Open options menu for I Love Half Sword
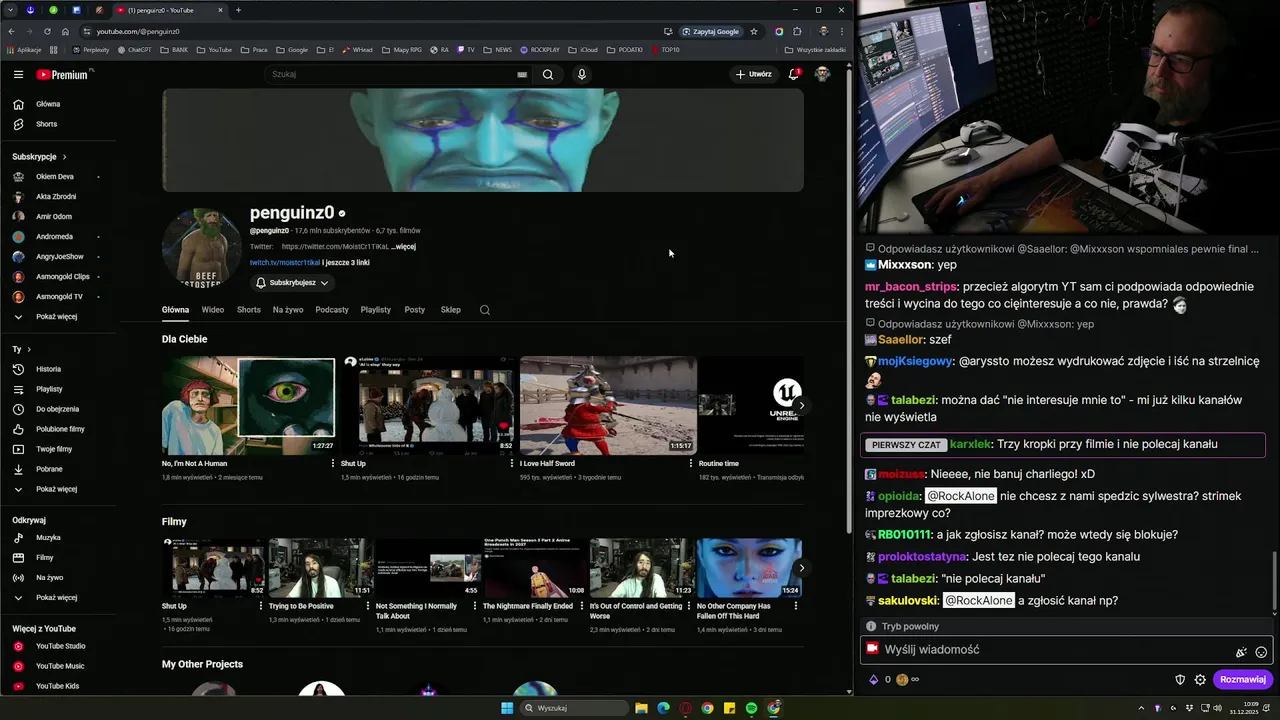 click(690, 464)
